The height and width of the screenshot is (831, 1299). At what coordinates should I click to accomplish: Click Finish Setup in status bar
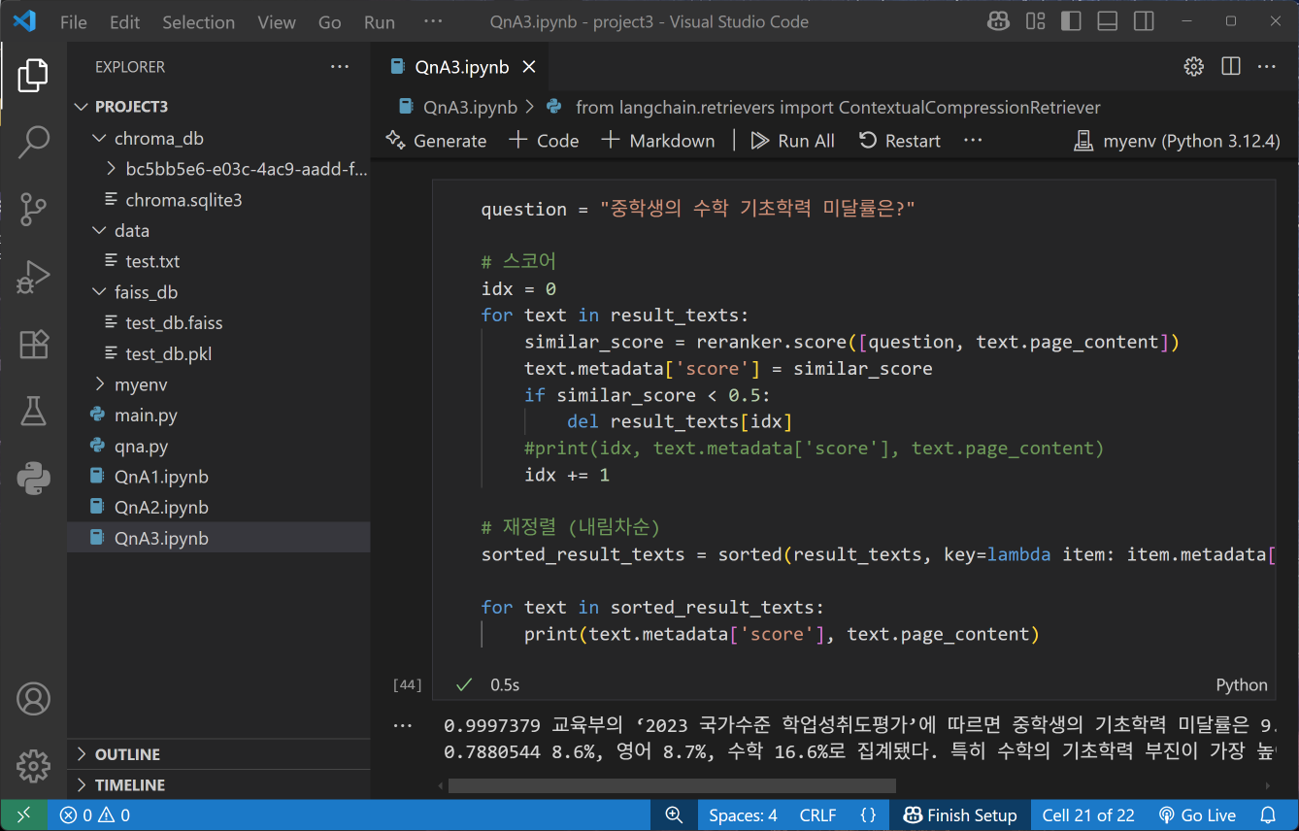960,815
